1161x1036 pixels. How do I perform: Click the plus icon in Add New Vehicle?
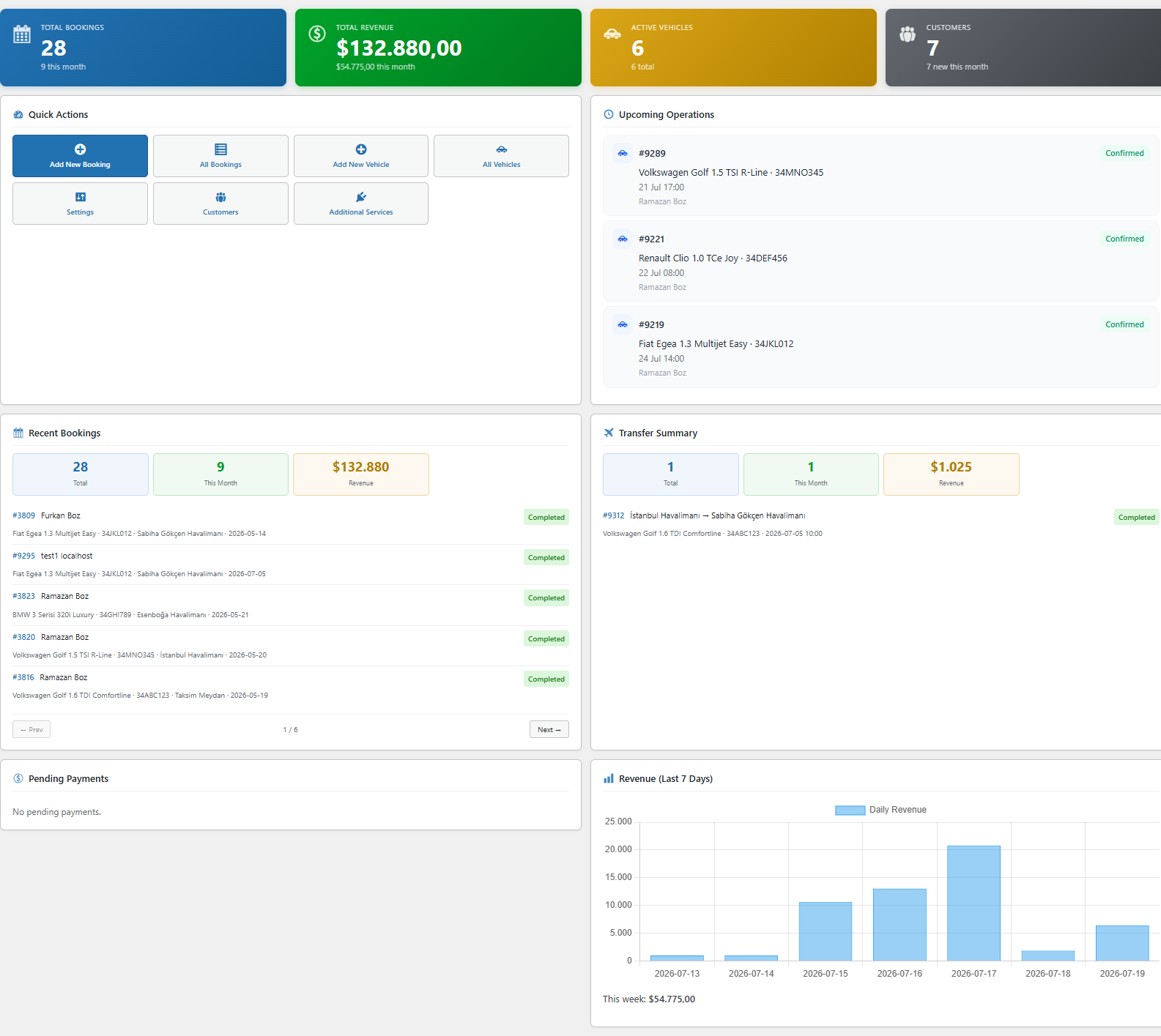[x=361, y=149]
